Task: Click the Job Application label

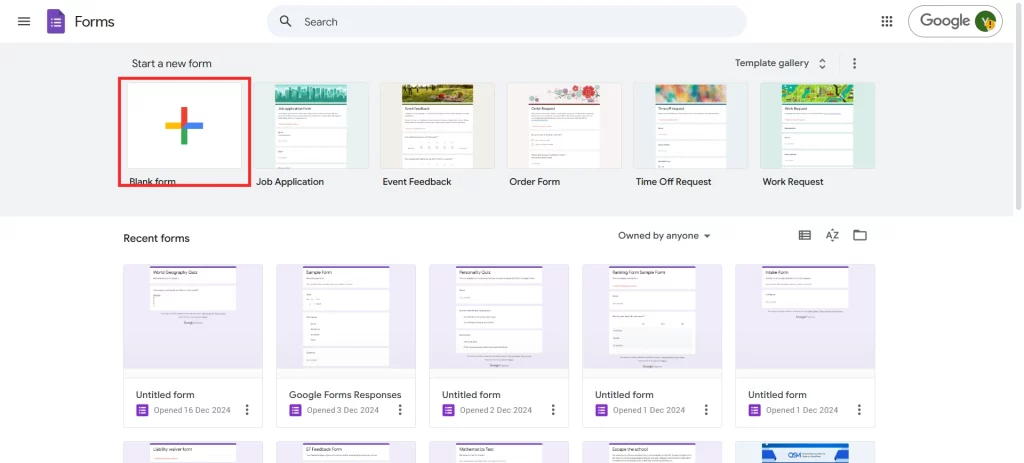Action: tap(290, 182)
